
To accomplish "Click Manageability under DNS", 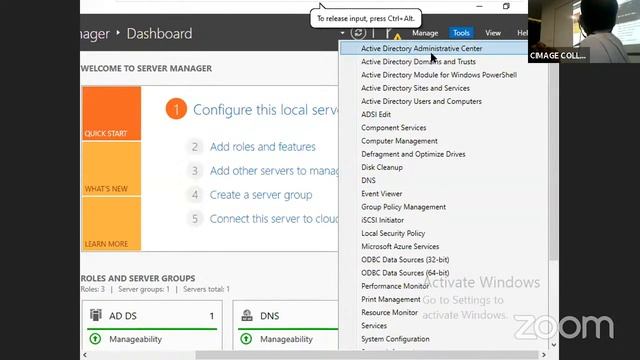I will tap(287, 339).
